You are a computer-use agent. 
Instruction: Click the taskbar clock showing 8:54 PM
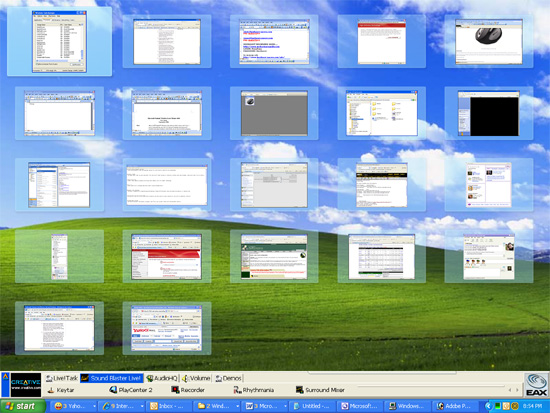point(532,406)
